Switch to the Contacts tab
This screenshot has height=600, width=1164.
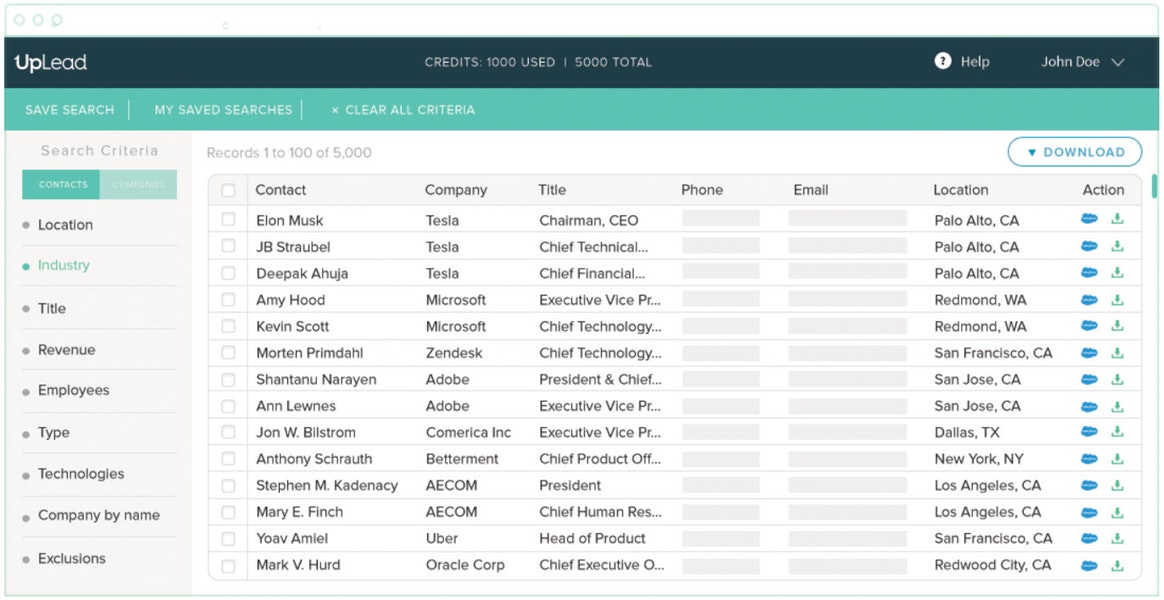(x=62, y=185)
